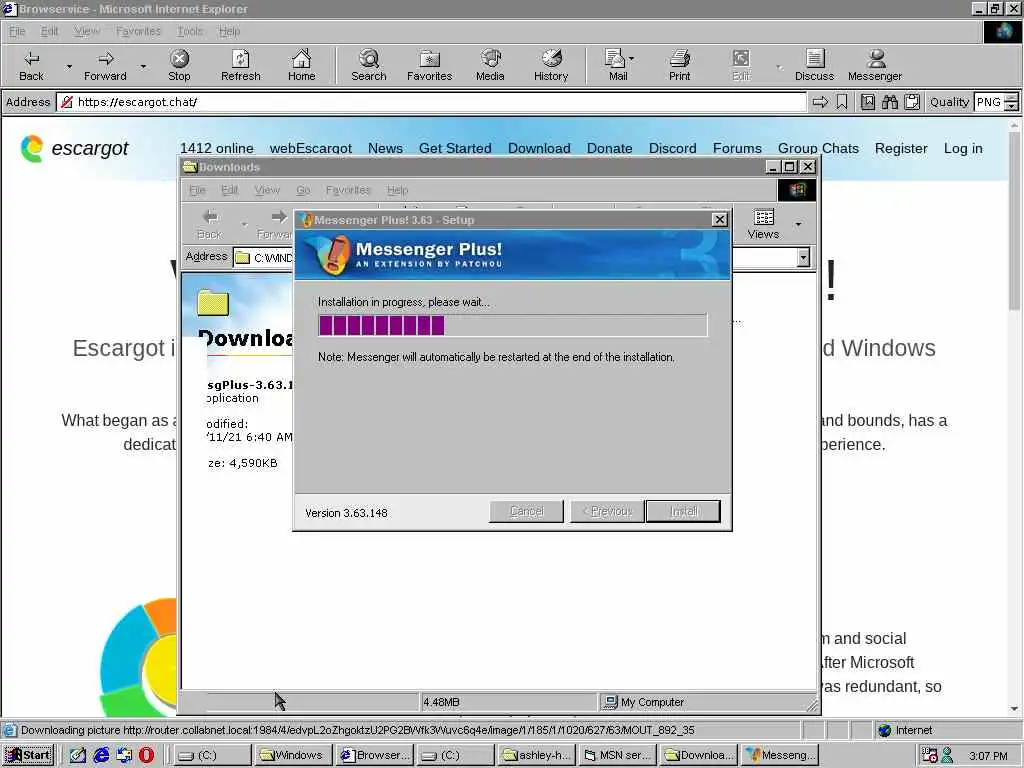Image resolution: width=1024 pixels, height=768 pixels.
Task: Launch Internet Explorer from quick launch
Action: tap(101, 755)
